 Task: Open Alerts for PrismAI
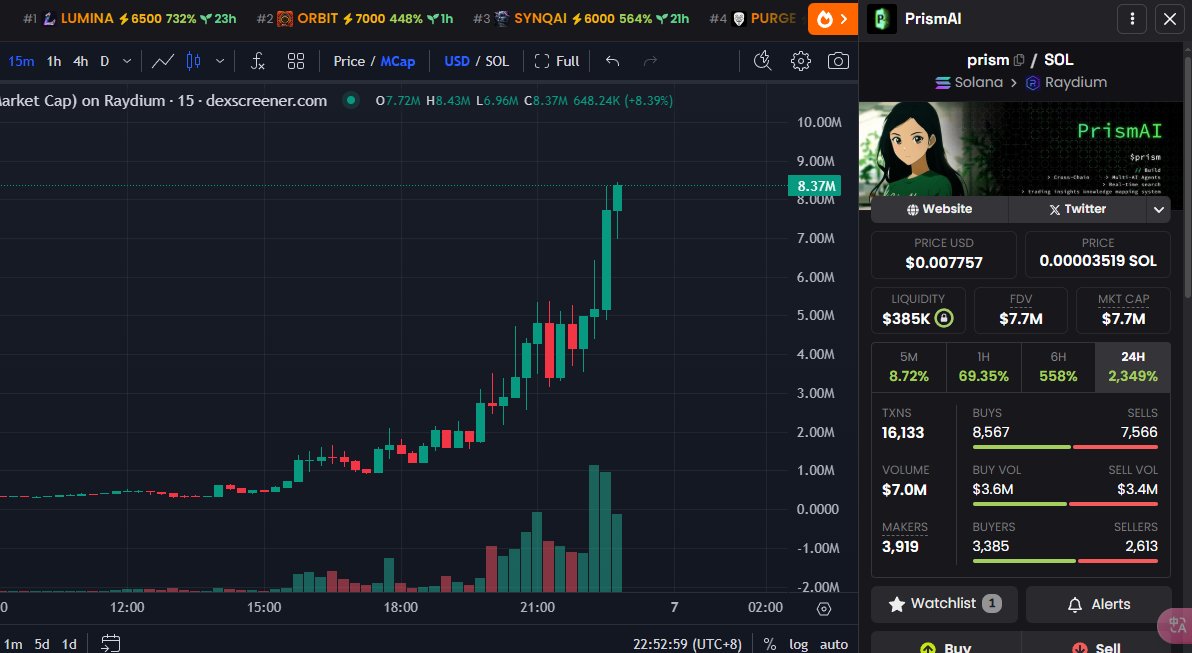1098,604
